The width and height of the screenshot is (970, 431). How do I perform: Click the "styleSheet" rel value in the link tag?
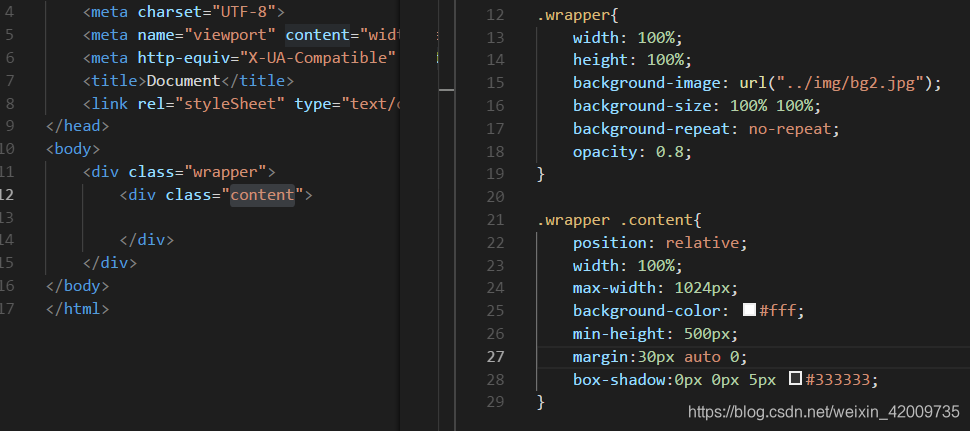[x=230, y=103]
